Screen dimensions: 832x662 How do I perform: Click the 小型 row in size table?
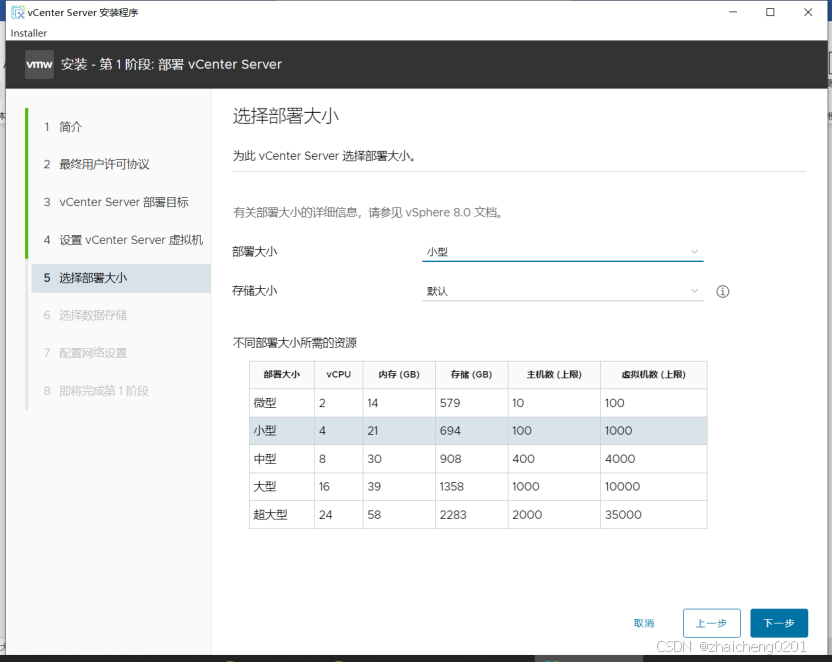(478, 431)
